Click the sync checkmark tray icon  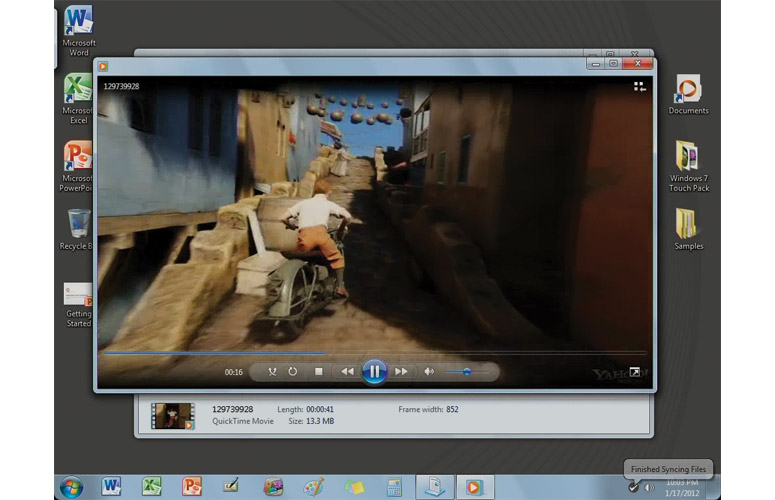[633, 488]
